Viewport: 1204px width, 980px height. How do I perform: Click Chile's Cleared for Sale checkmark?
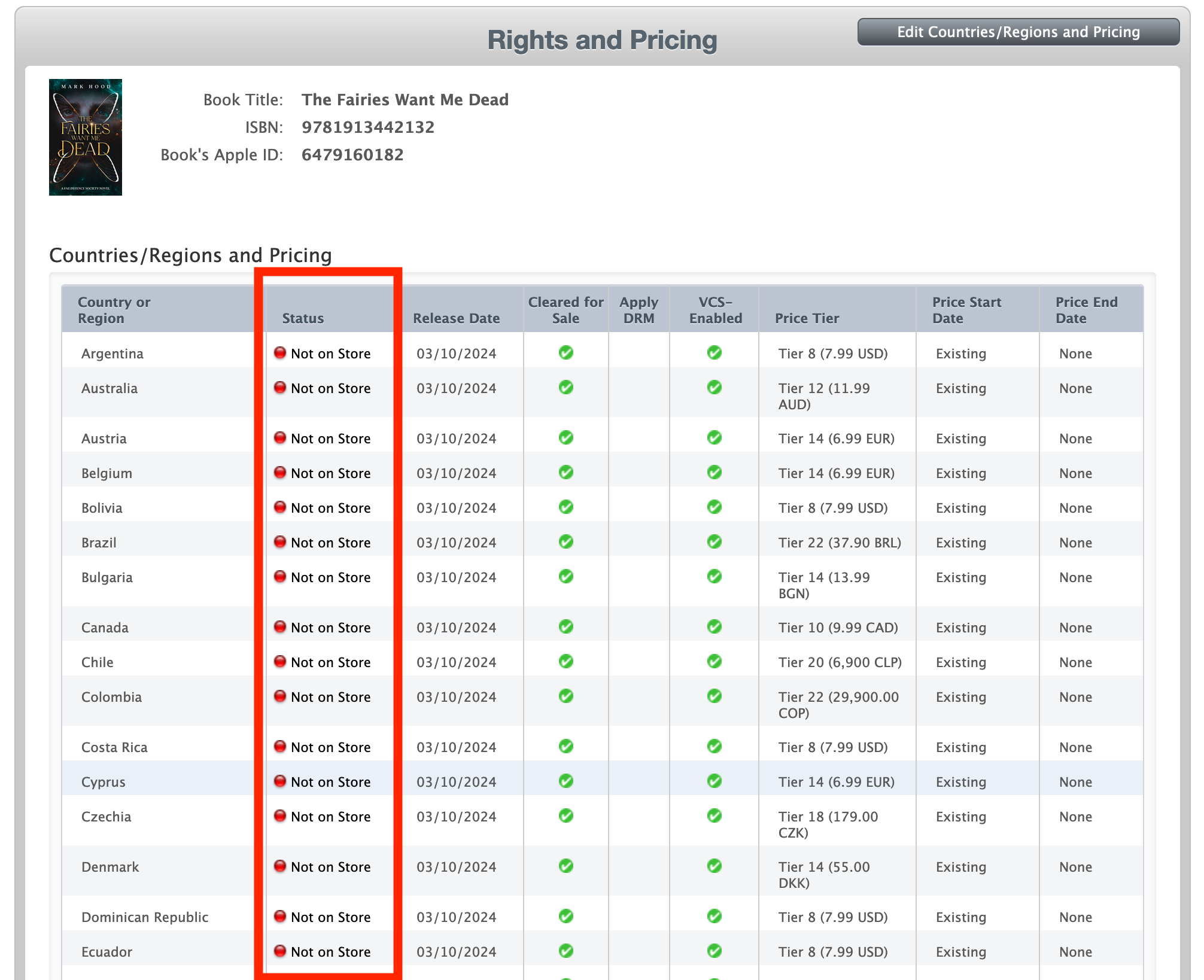click(565, 662)
